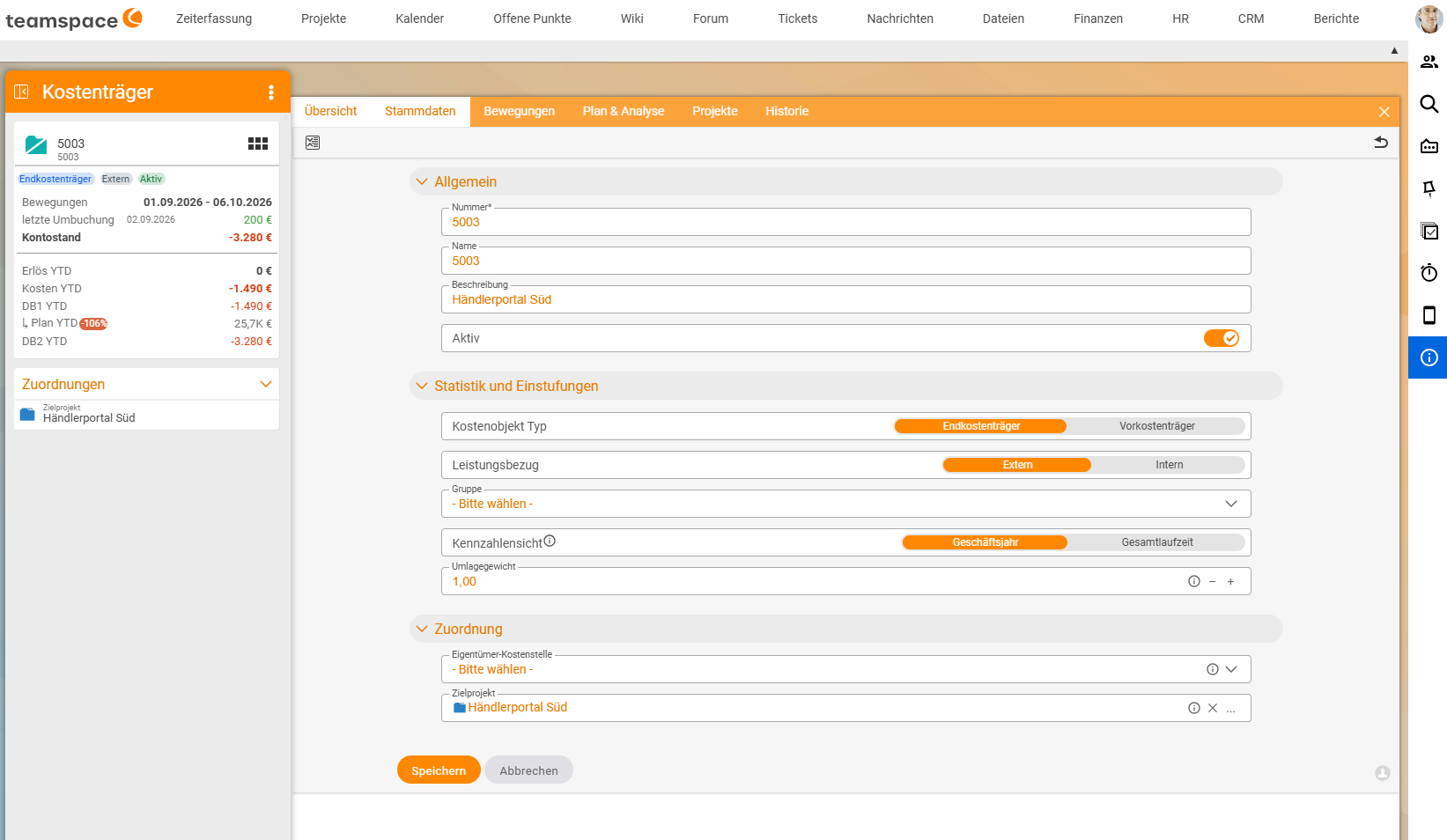
Task: Click the Abbrechen button
Action: click(528, 770)
